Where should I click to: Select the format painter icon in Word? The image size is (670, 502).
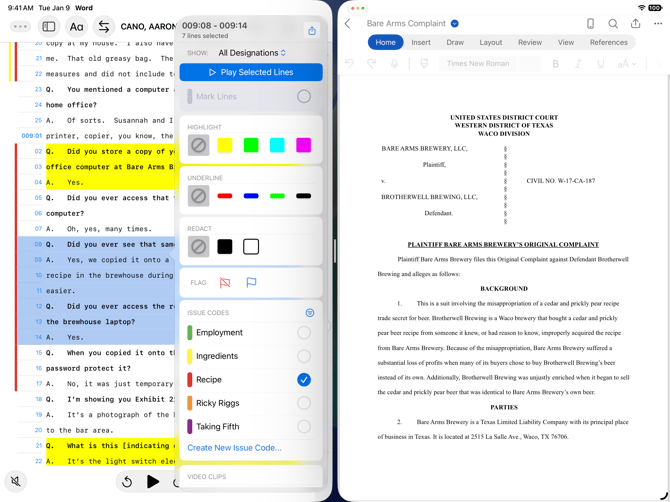[424, 64]
